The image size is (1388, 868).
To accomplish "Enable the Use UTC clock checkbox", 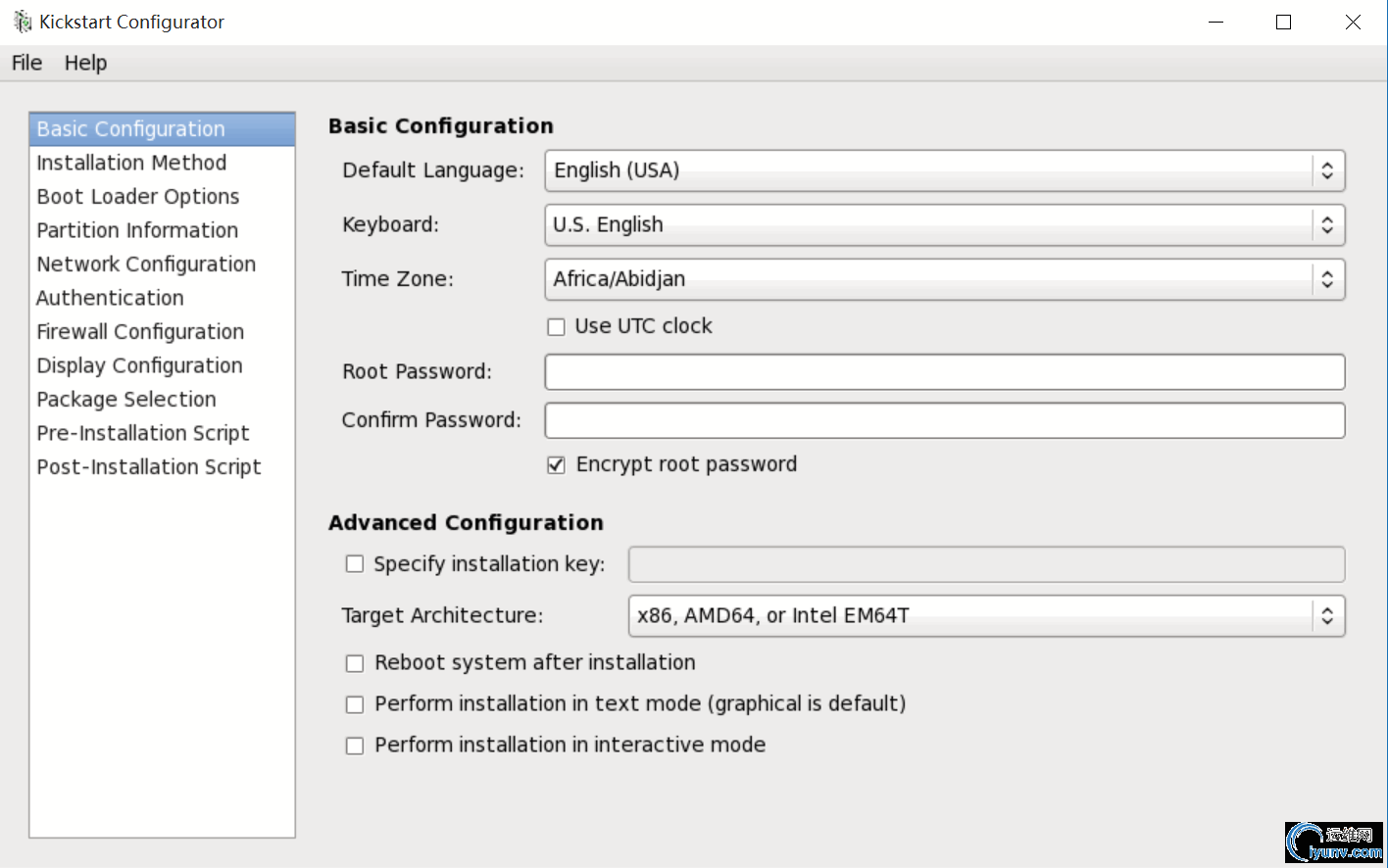I will click(x=557, y=327).
